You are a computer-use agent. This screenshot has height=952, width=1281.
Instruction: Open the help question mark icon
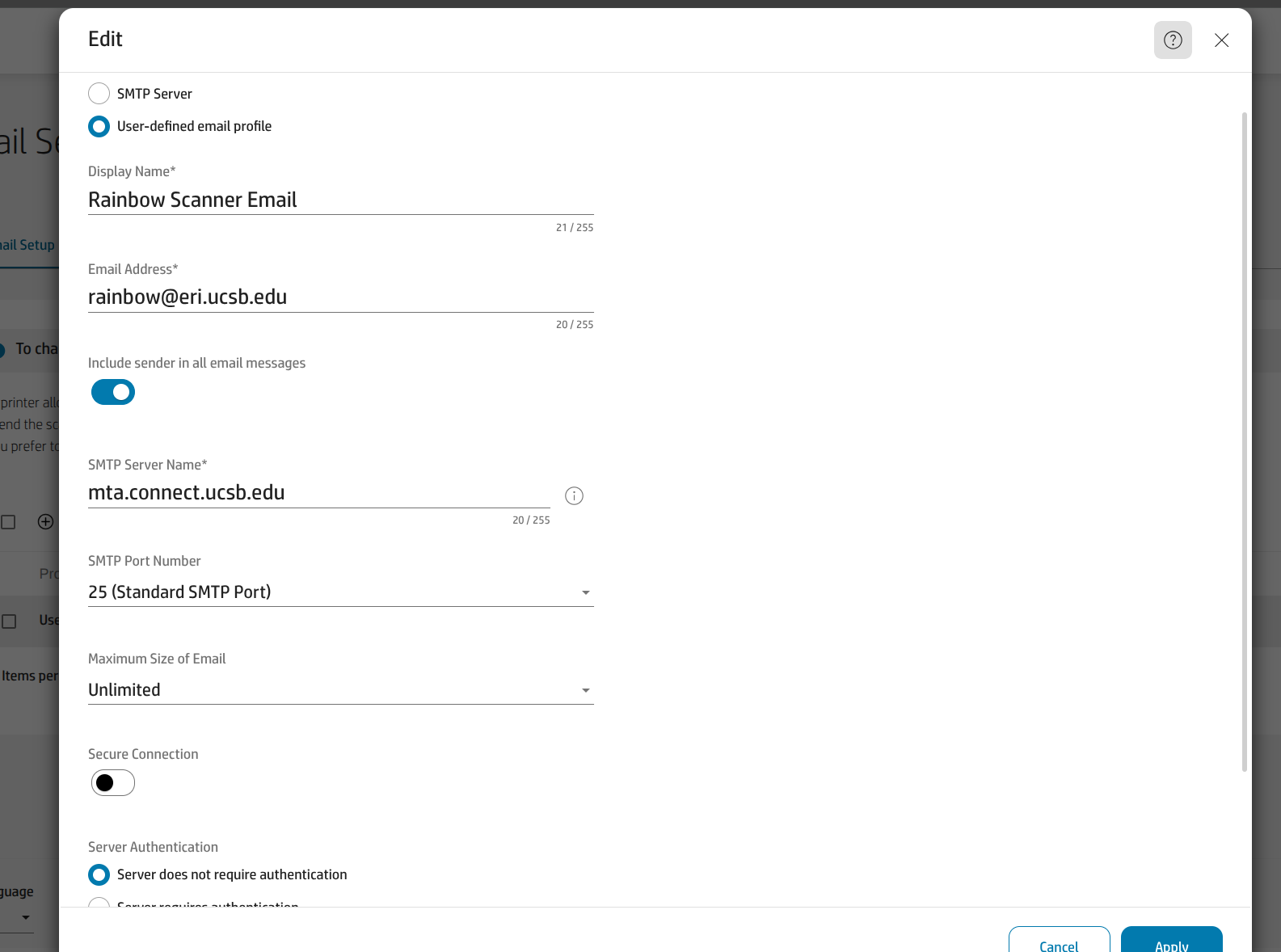coord(1173,40)
